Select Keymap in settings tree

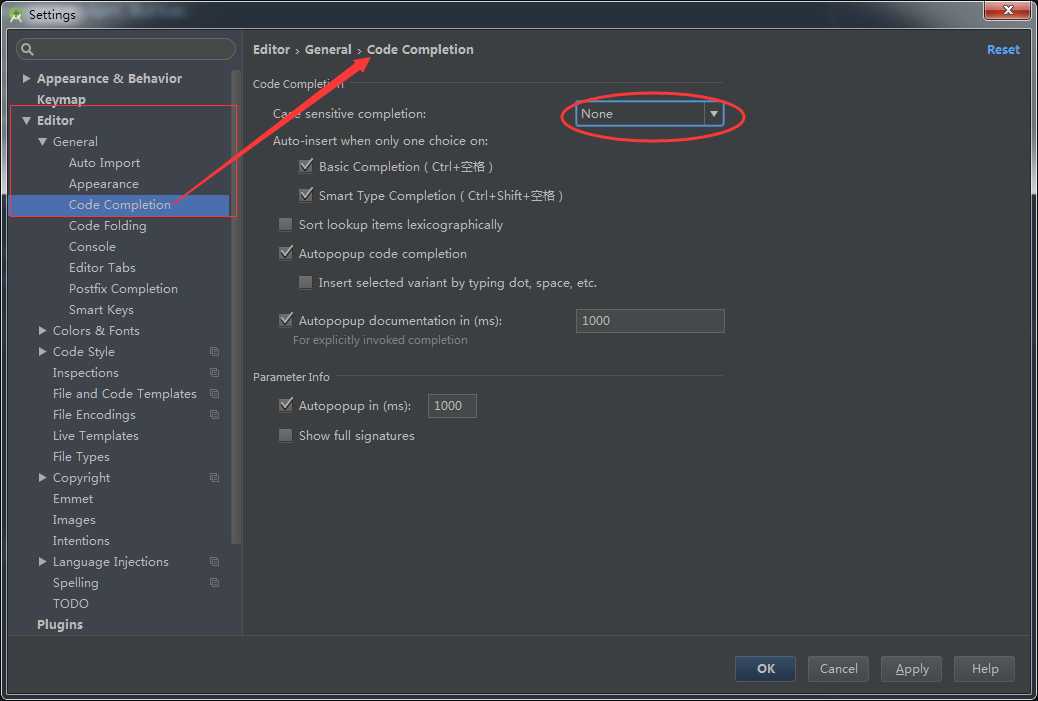61,99
